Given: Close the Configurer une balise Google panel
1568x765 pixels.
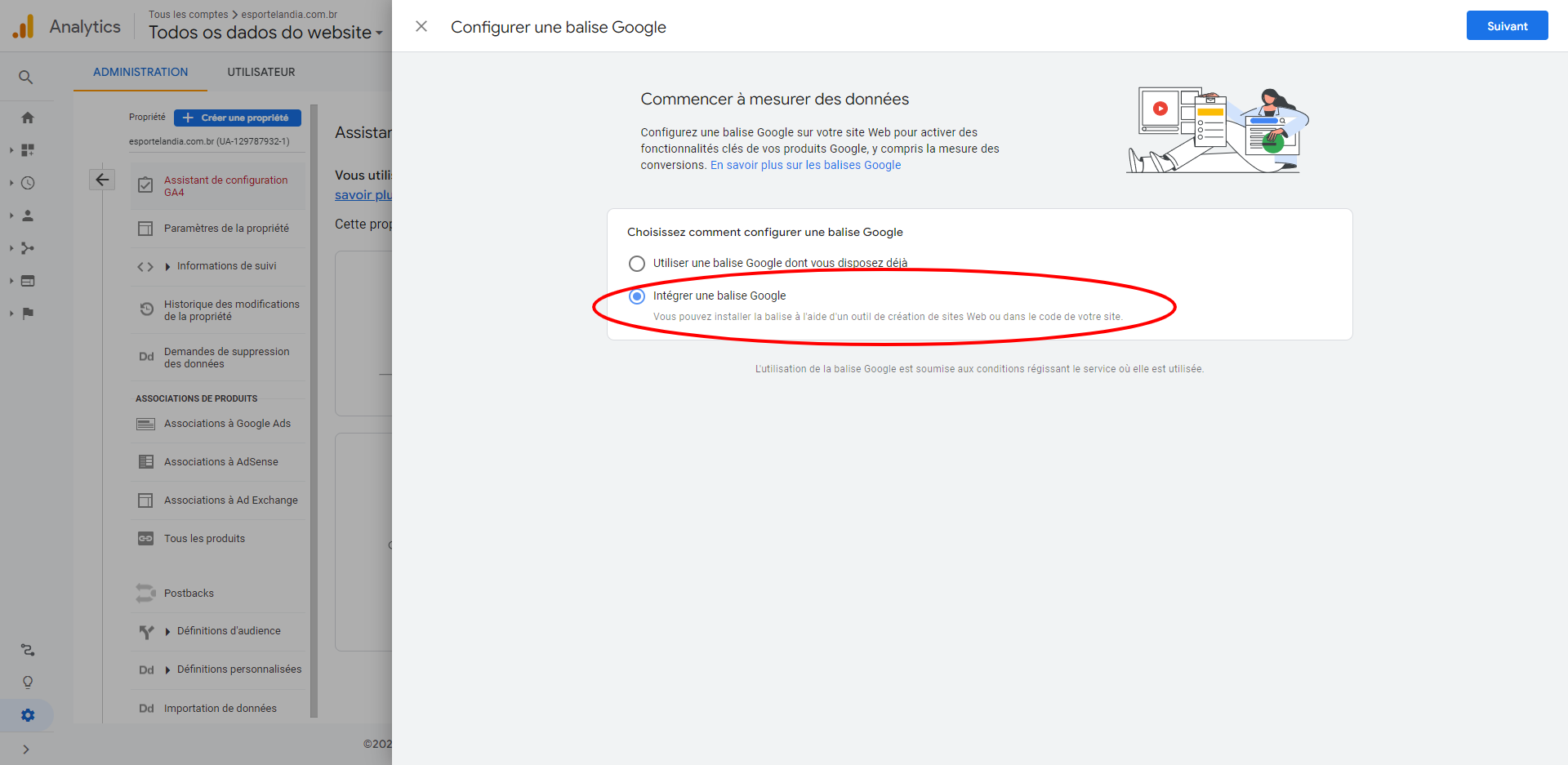Looking at the screenshot, I should coord(421,27).
